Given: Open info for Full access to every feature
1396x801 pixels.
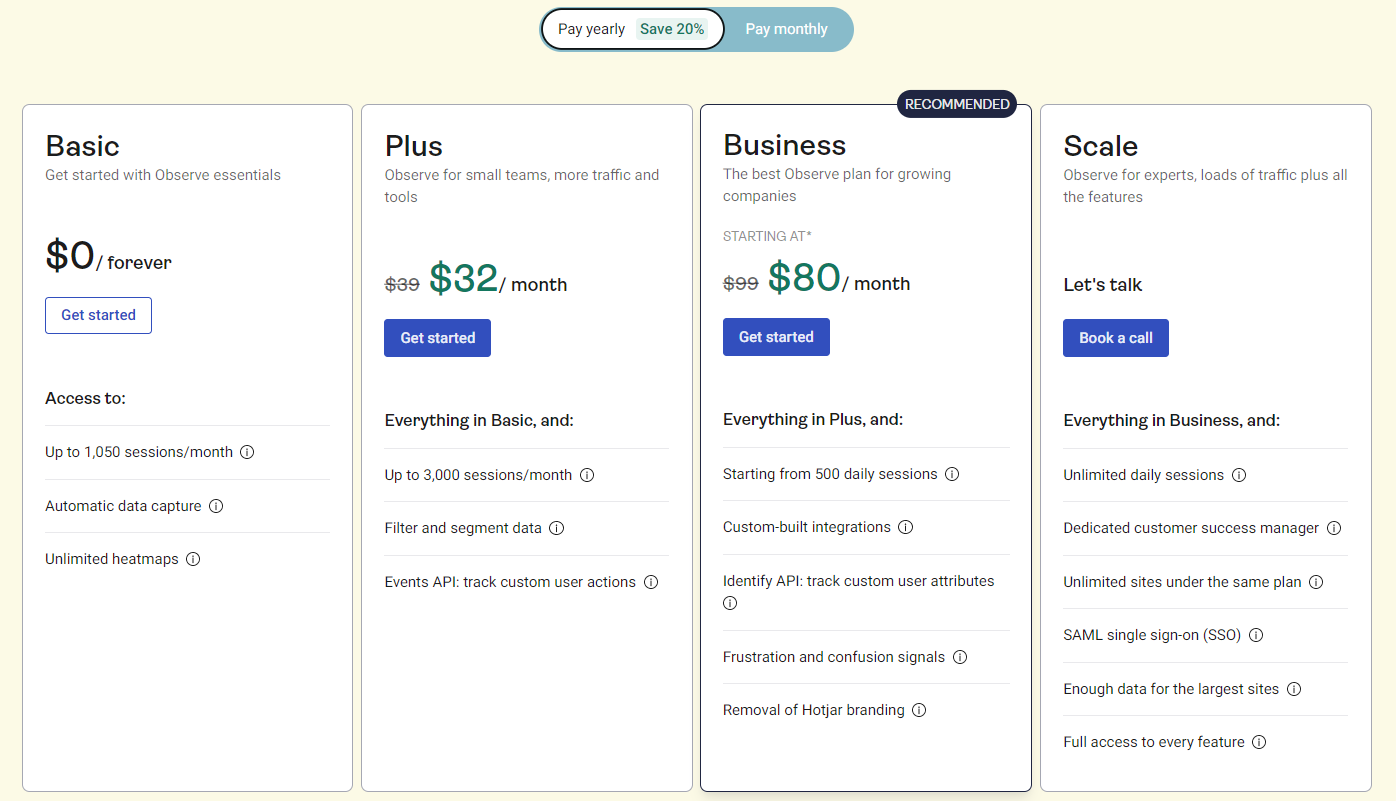Looking at the screenshot, I should point(1260,742).
